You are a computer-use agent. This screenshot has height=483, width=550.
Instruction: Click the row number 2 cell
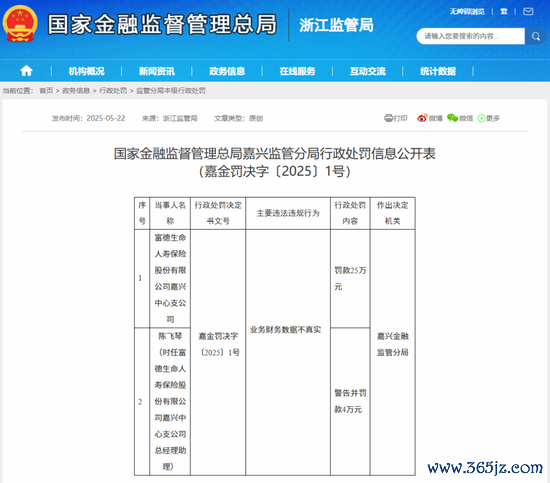pos(142,402)
